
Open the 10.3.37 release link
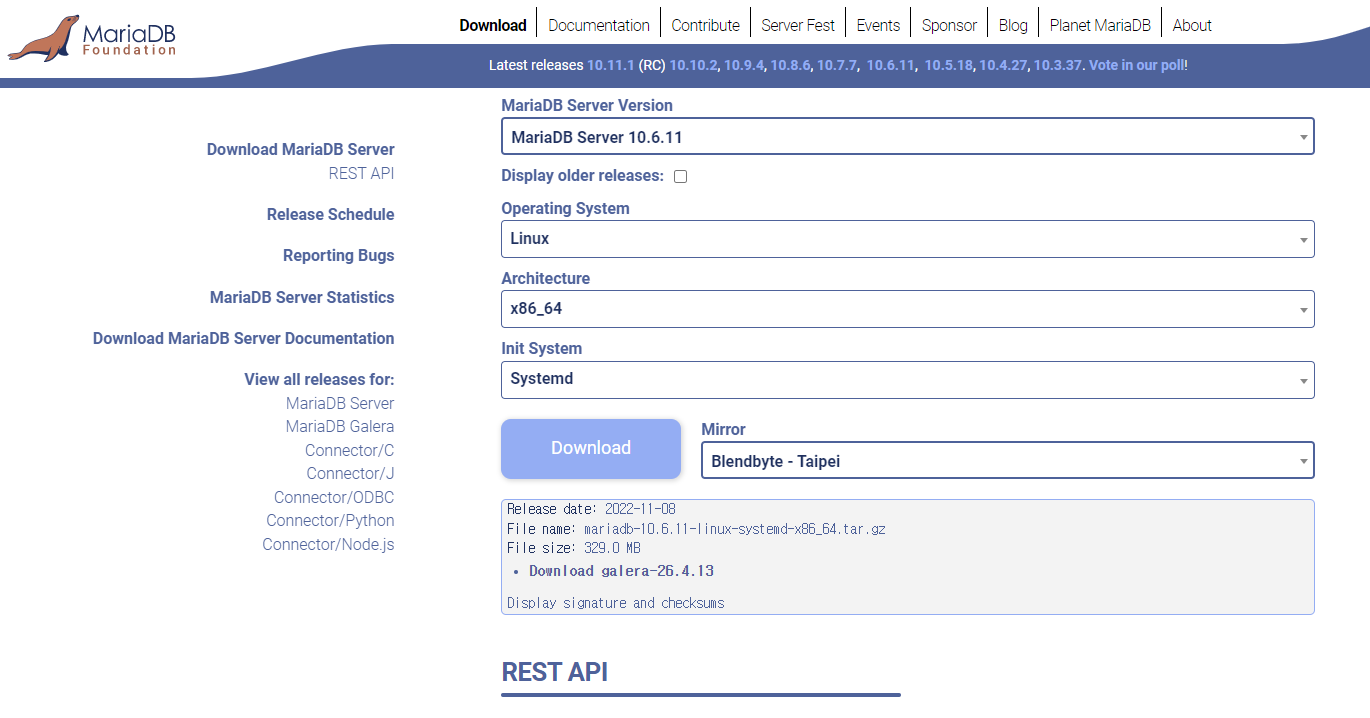(1058, 65)
